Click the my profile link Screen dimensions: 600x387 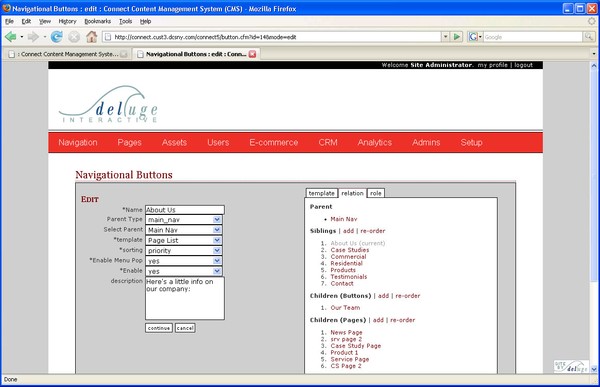click(492, 65)
